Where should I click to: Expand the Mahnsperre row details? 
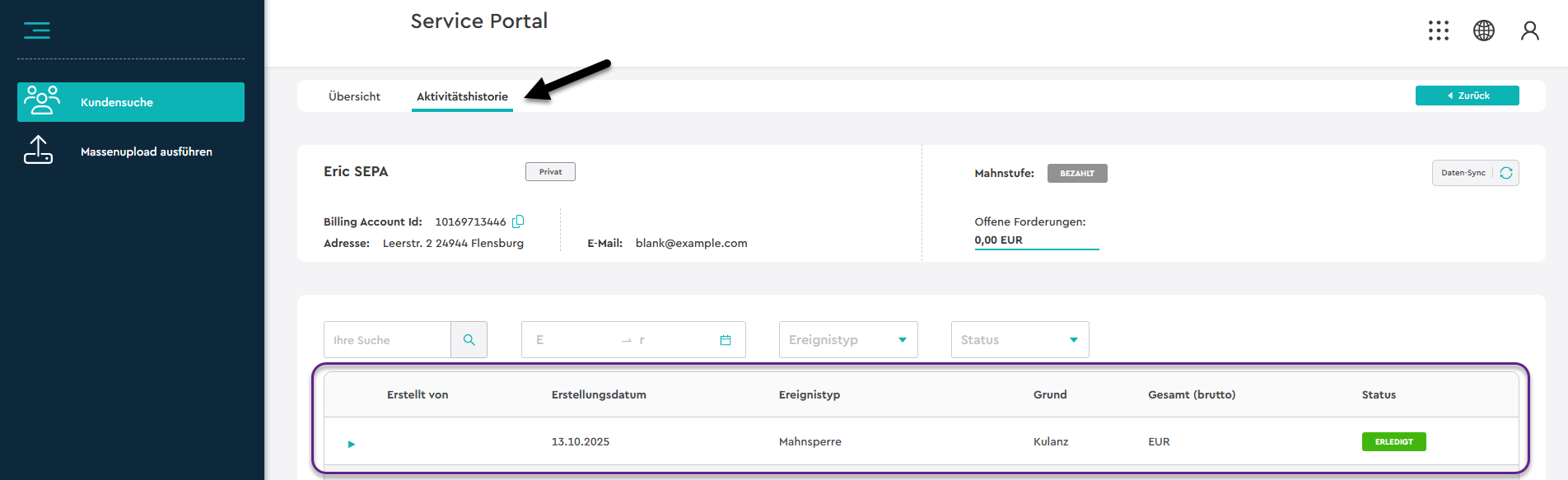[352, 444]
